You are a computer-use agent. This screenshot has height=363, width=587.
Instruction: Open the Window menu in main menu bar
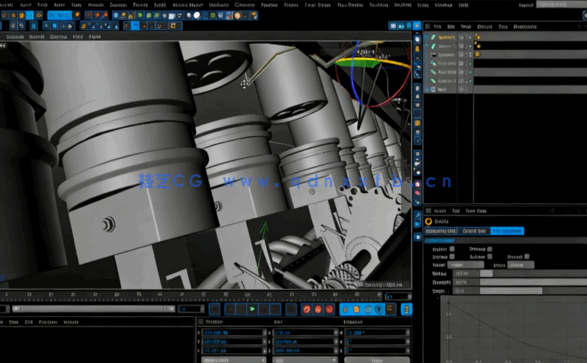(x=443, y=5)
